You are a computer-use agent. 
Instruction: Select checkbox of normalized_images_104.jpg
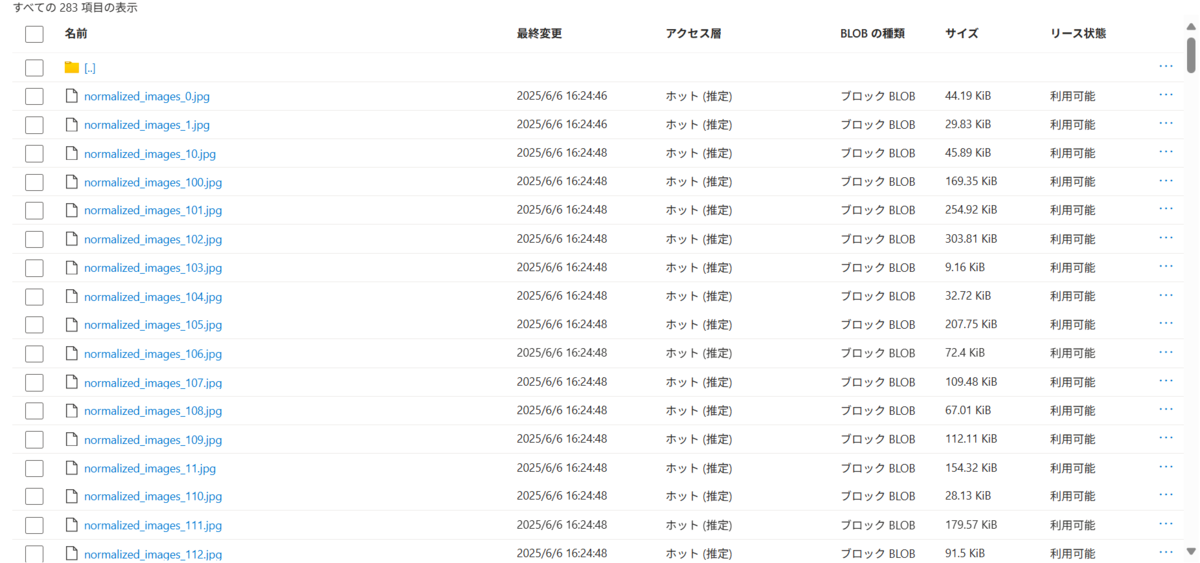pos(34,297)
